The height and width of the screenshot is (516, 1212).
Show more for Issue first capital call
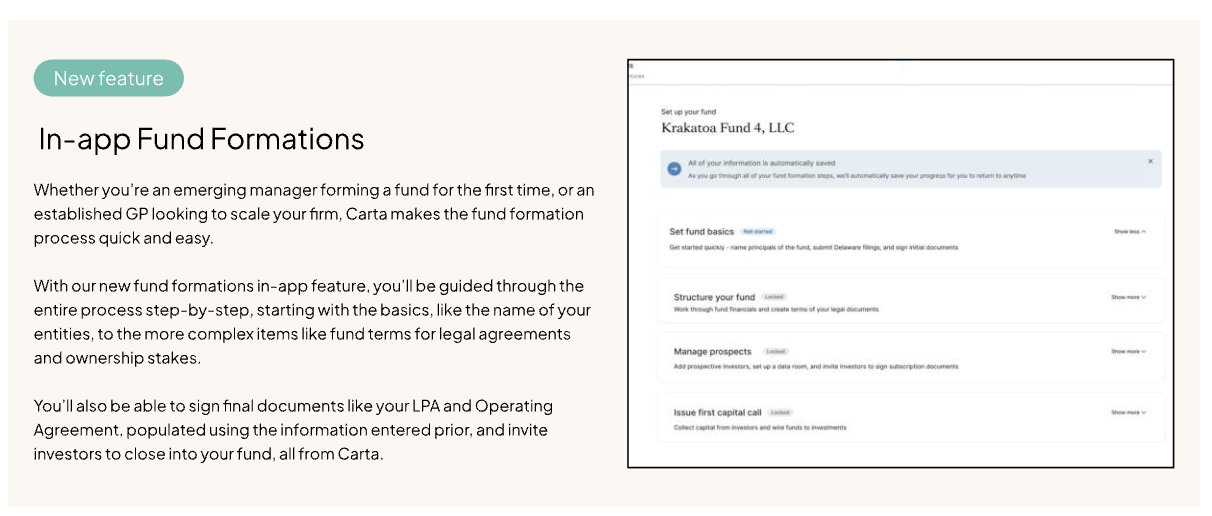pyautogui.click(x=1128, y=412)
